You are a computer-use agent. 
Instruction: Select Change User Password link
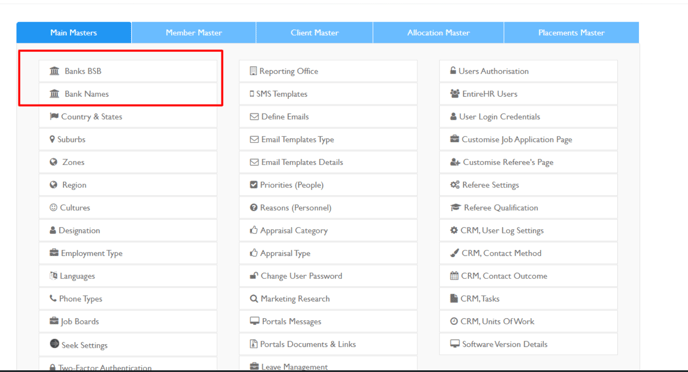328,276
